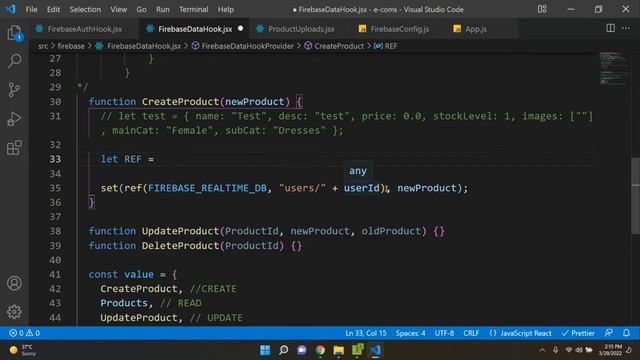This screenshot has width=640, height=360.
Task: Click DeleteProduct function name on line 39
Action: tap(180, 246)
